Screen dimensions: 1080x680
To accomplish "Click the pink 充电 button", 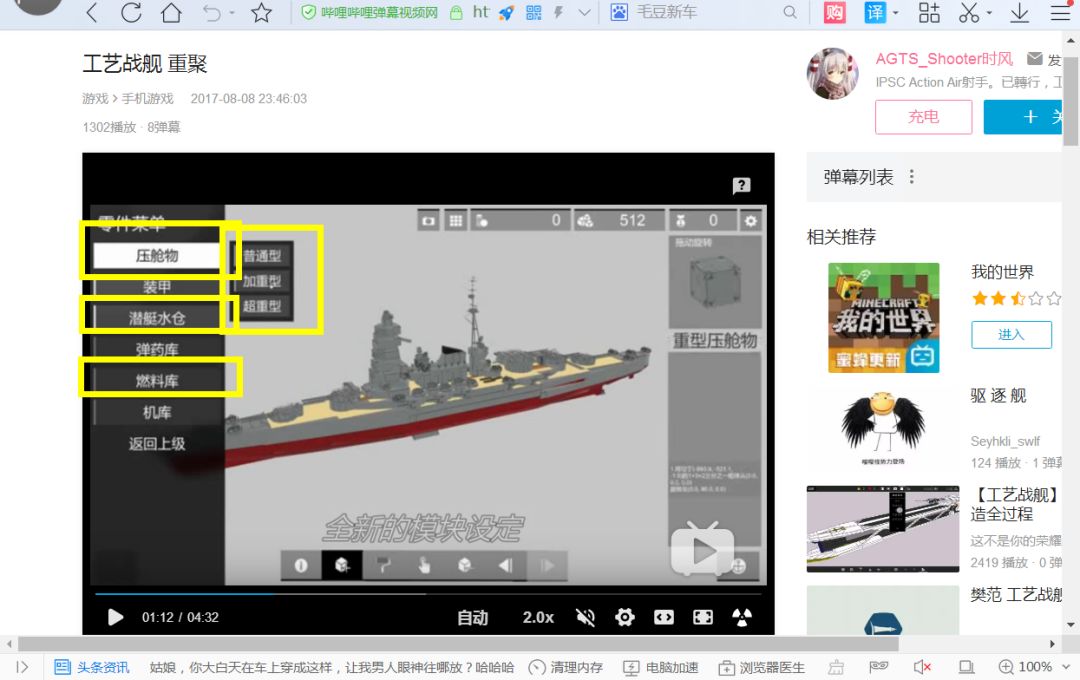I will (x=924, y=117).
